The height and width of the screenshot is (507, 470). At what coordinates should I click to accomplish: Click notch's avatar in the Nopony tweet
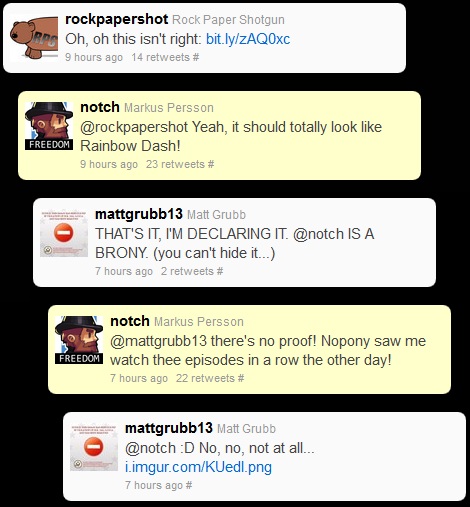[x=79, y=340]
